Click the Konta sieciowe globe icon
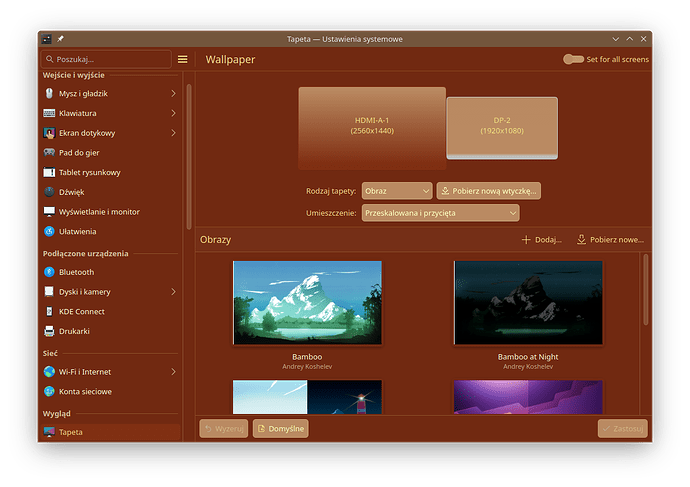The width and height of the screenshot is (690, 487). [x=49, y=392]
